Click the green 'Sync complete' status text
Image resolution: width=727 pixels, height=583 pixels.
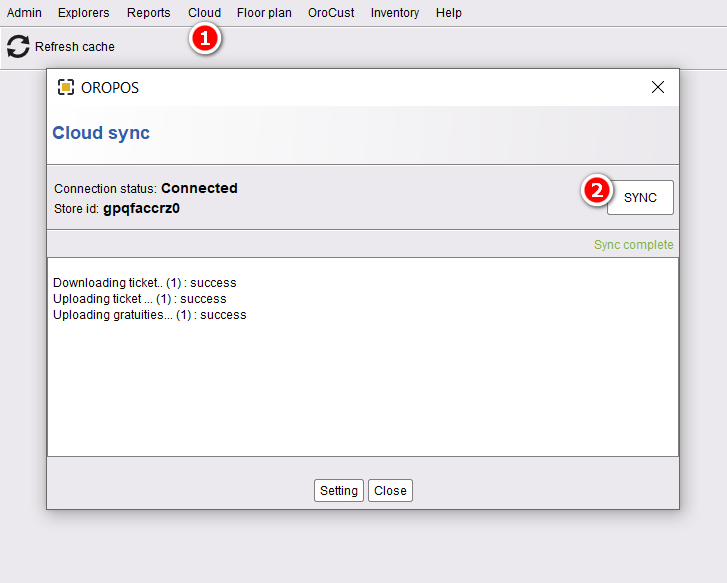[x=633, y=245]
